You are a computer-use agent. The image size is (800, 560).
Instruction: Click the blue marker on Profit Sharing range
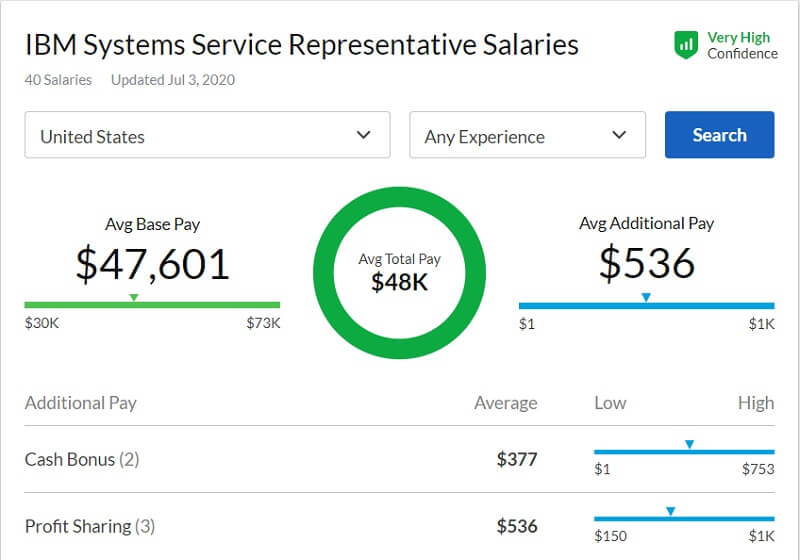click(670, 511)
